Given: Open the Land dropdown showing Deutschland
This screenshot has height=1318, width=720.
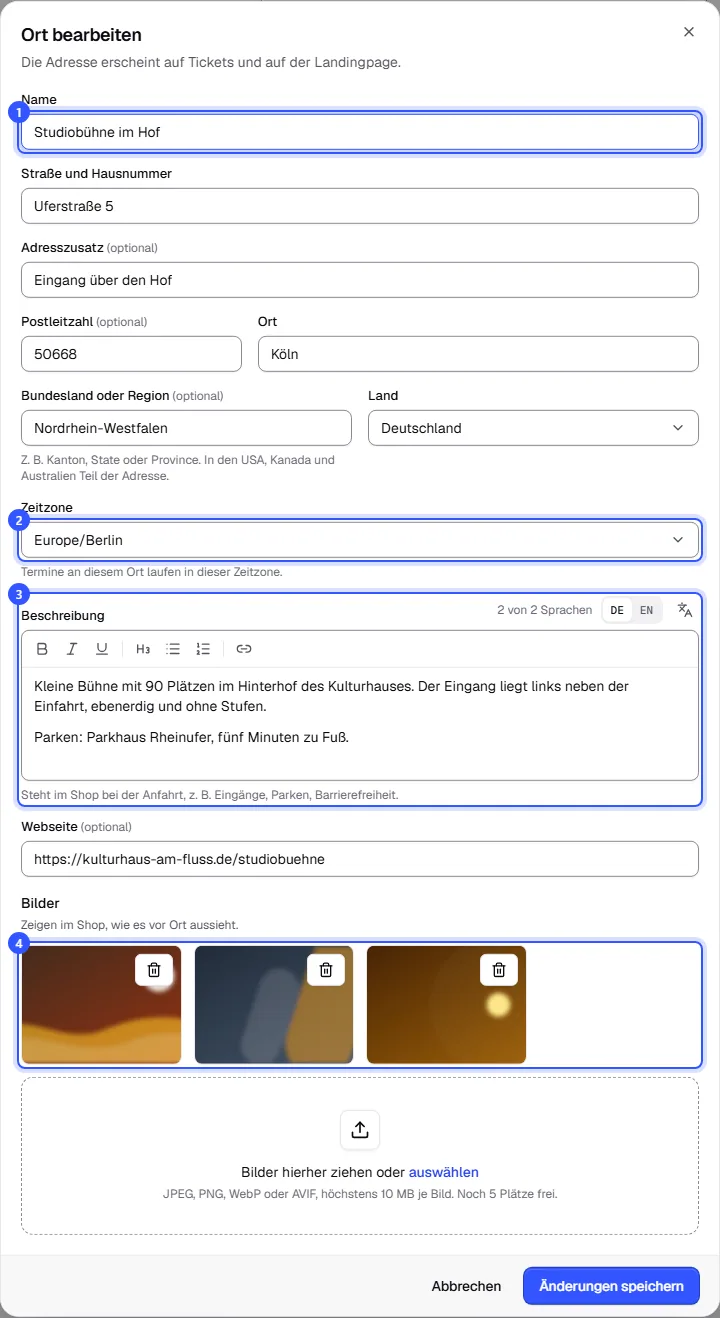Looking at the screenshot, I should pyautogui.click(x=533, y=428).
